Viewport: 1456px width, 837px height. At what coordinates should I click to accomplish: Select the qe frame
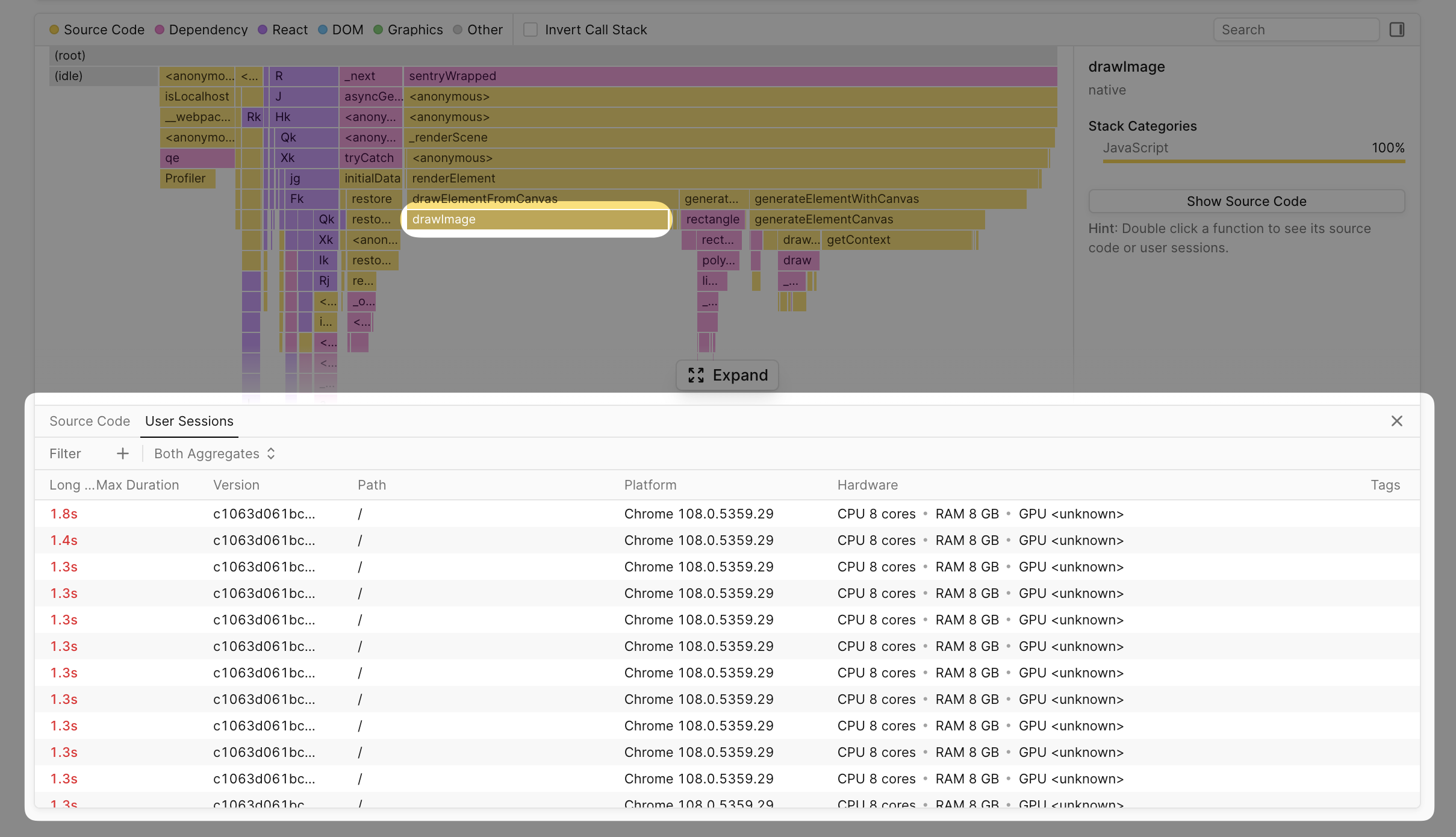(197, 158)
